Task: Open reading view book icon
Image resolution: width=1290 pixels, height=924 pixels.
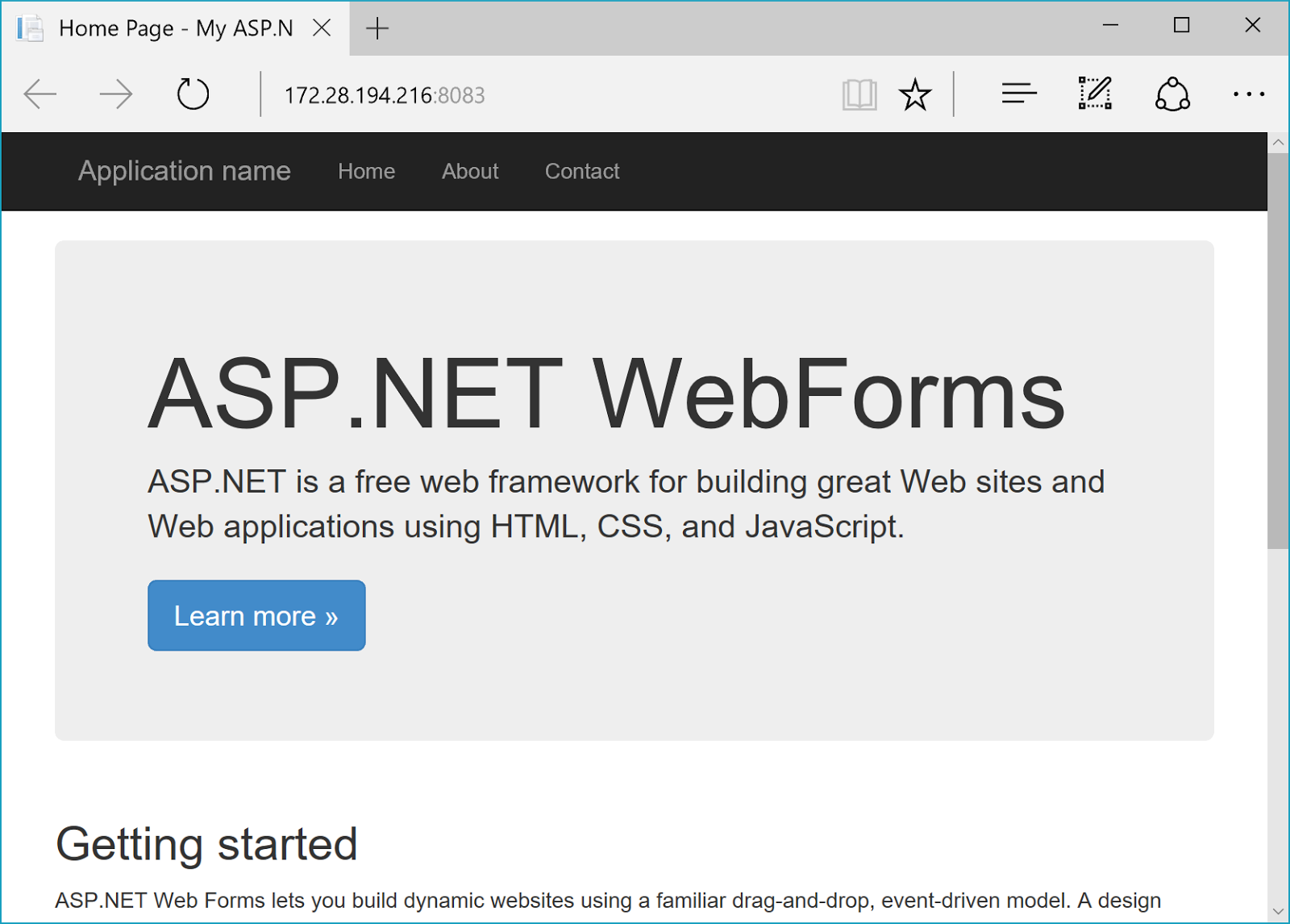Action: click(x=859, y=94)
